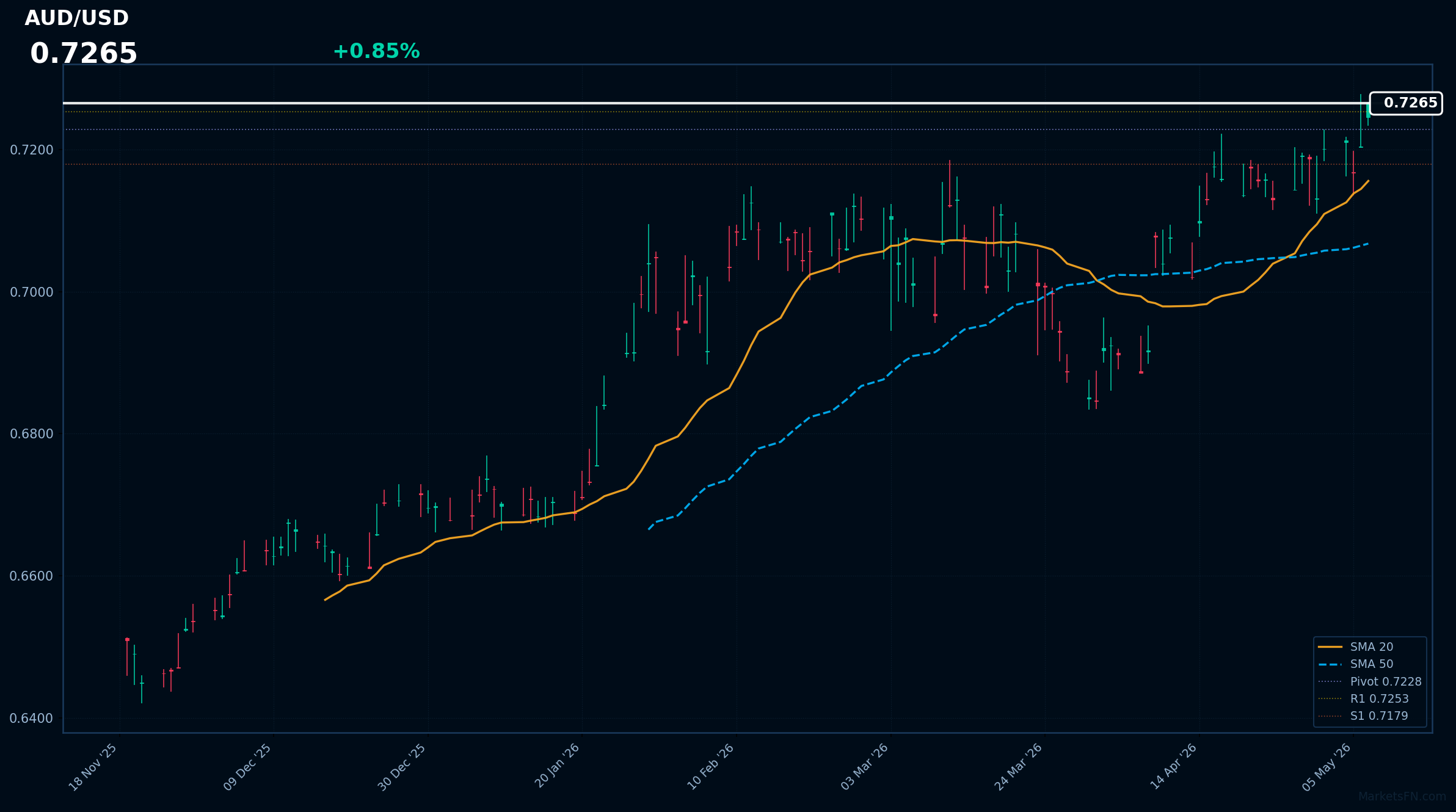
Task: Click the large 0.7265 price readout
Action: coord(84,54)
